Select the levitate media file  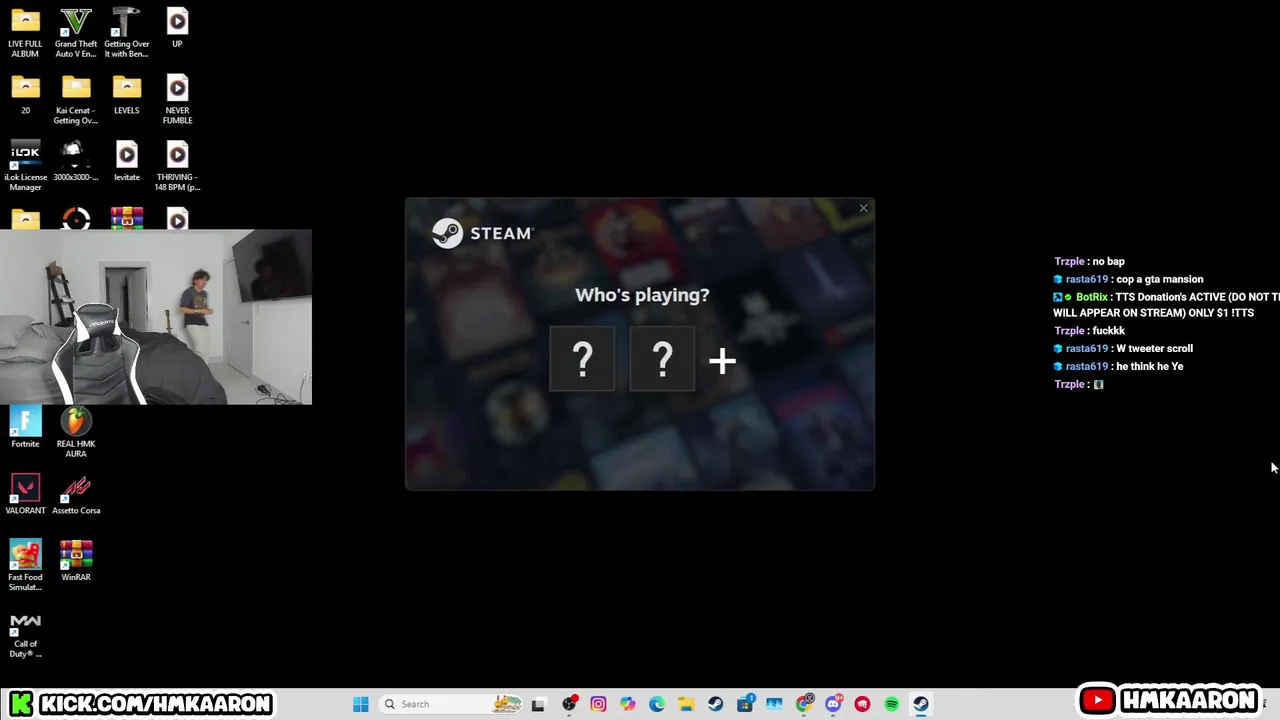tap(126, 162)
